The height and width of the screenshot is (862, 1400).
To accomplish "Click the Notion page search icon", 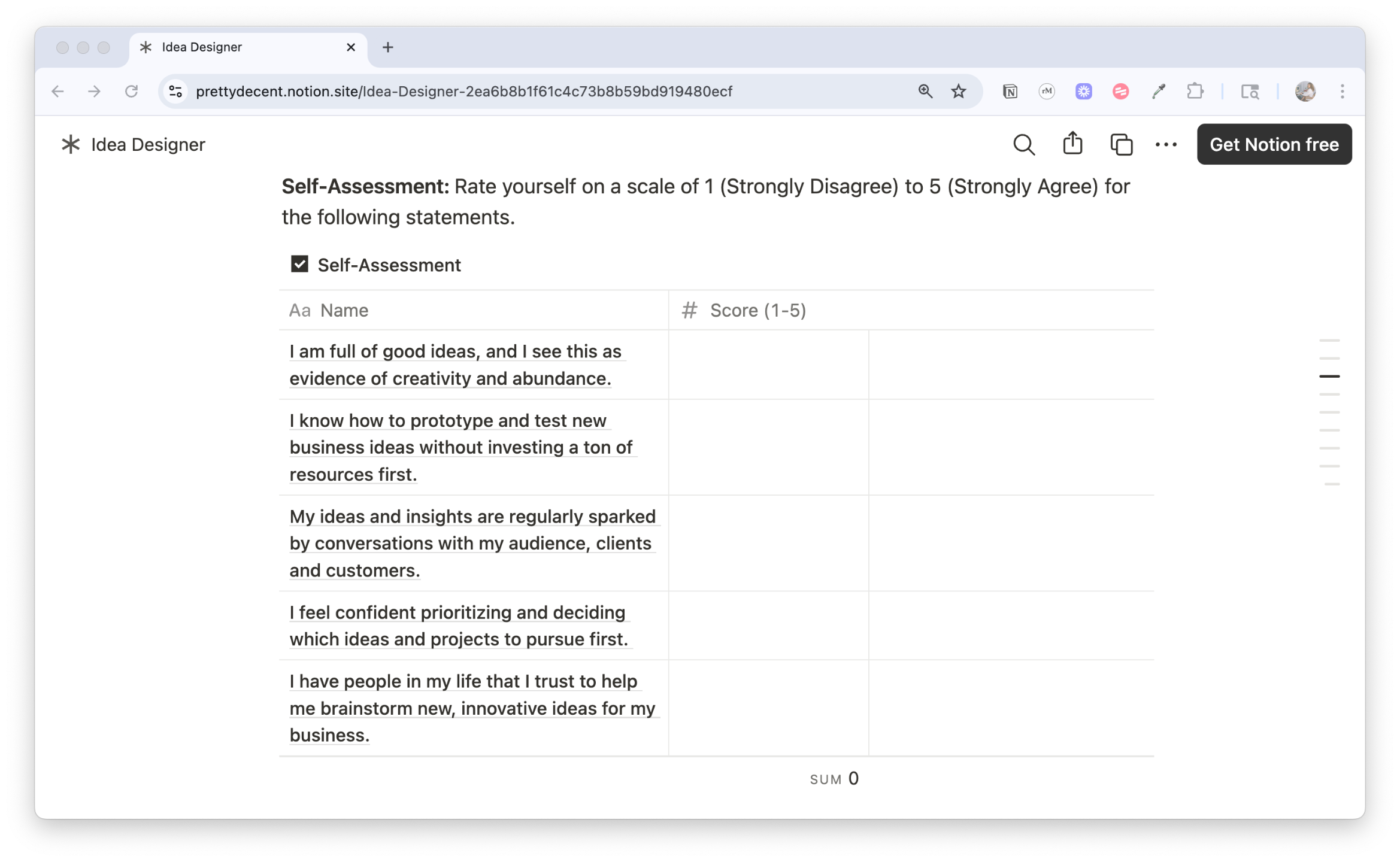I will pos(1023,145).
